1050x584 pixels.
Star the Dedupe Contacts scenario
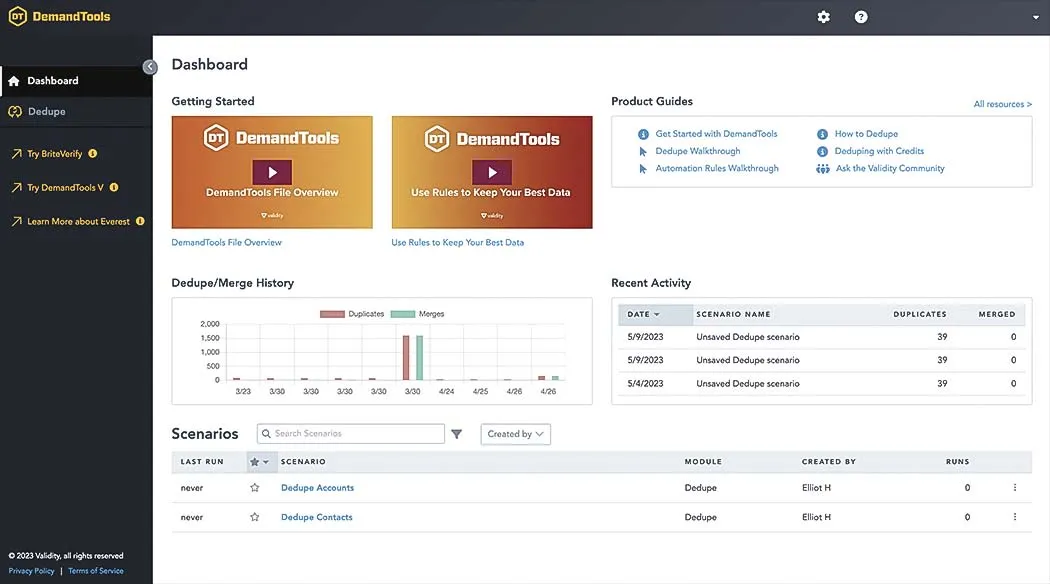(254, 517)
